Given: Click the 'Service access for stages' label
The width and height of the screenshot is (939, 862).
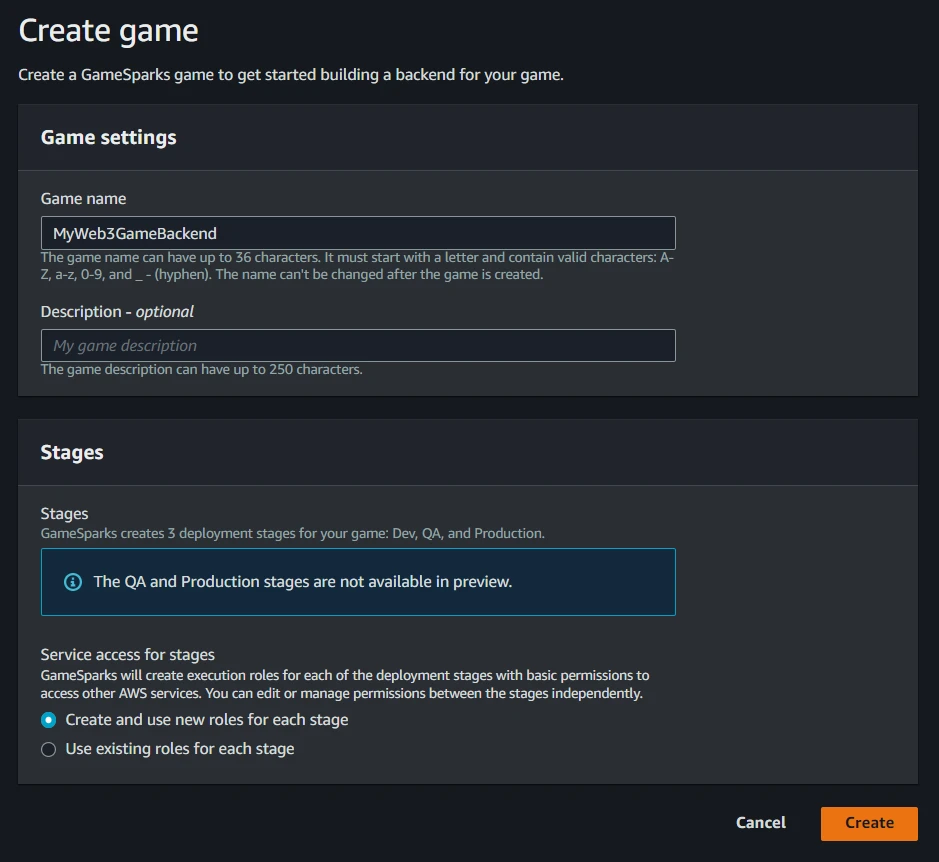Looking at the screenshot, I should pos(127,655).
